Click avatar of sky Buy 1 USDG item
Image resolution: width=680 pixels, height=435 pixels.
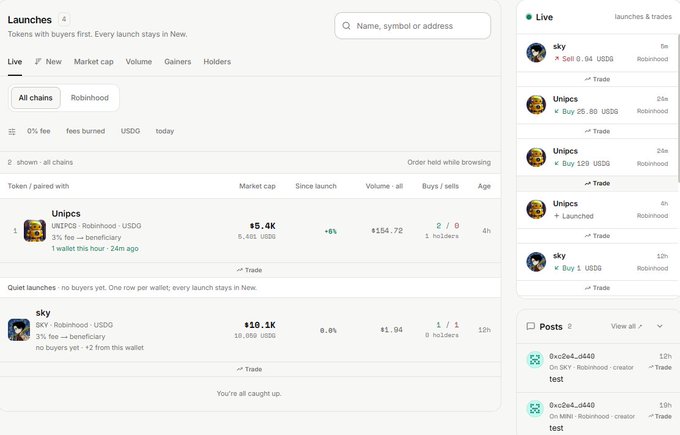(x=536, y=262)
